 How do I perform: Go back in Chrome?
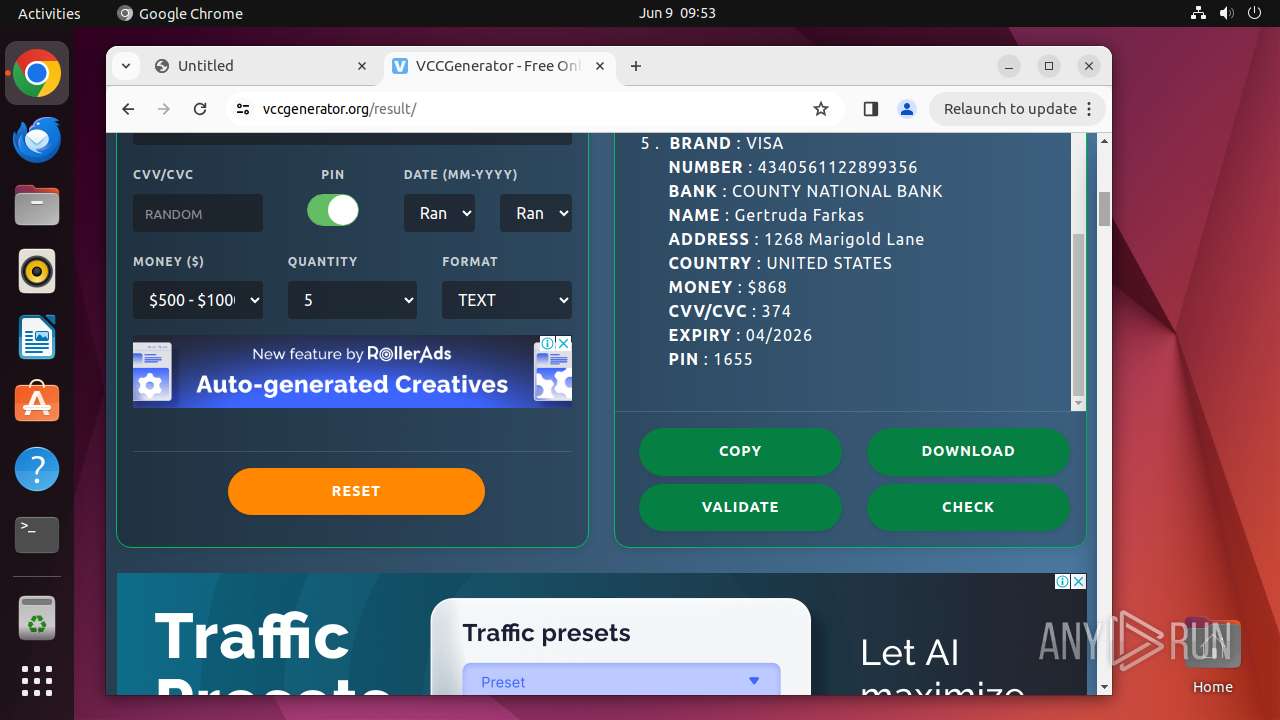(128, 109)
